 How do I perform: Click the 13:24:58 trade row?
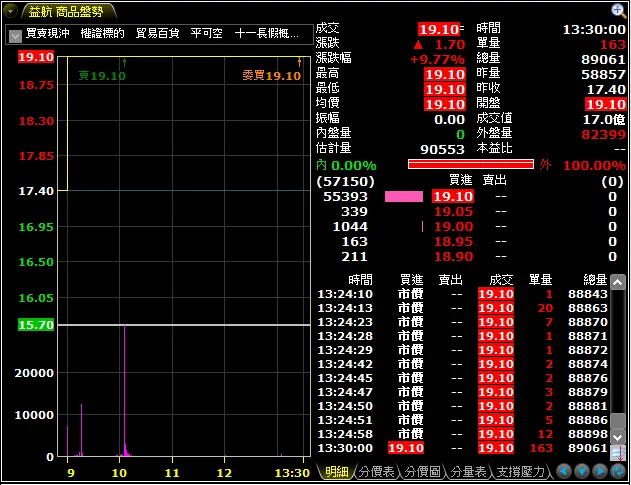tap(463, 434)
